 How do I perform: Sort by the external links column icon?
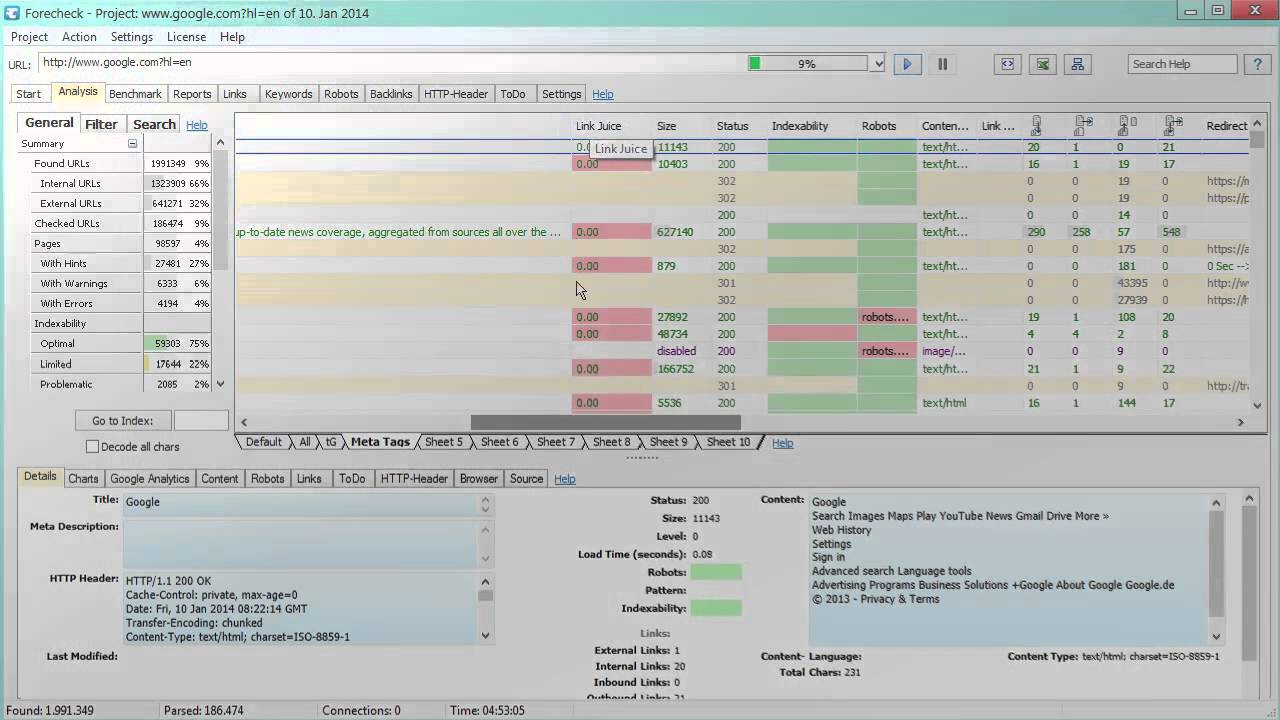(x=1082, y=126)
